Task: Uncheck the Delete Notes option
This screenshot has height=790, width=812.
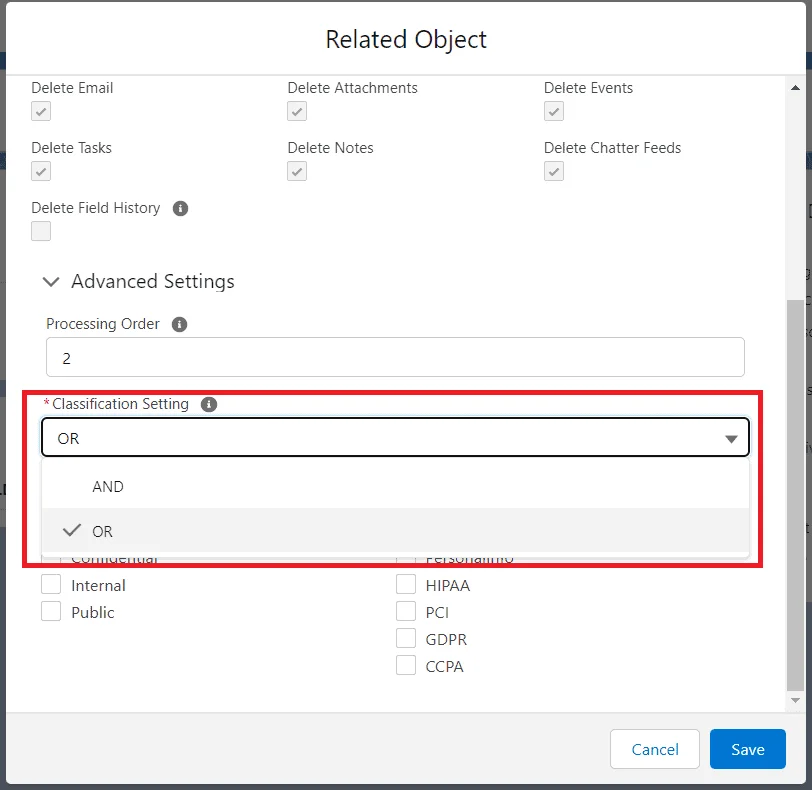Action: 296,171
